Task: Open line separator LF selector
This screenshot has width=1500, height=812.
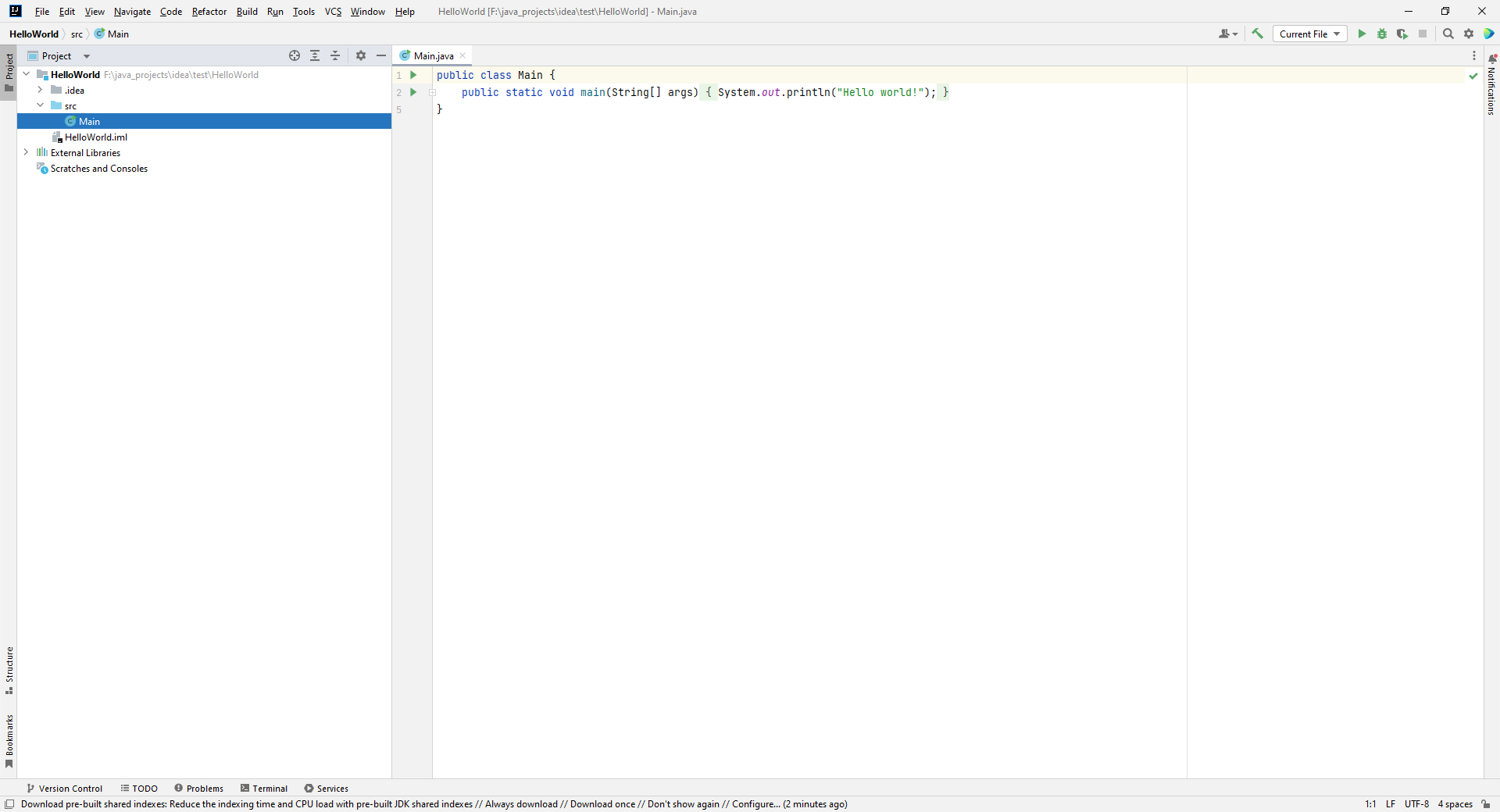Action: [1391, 804]
